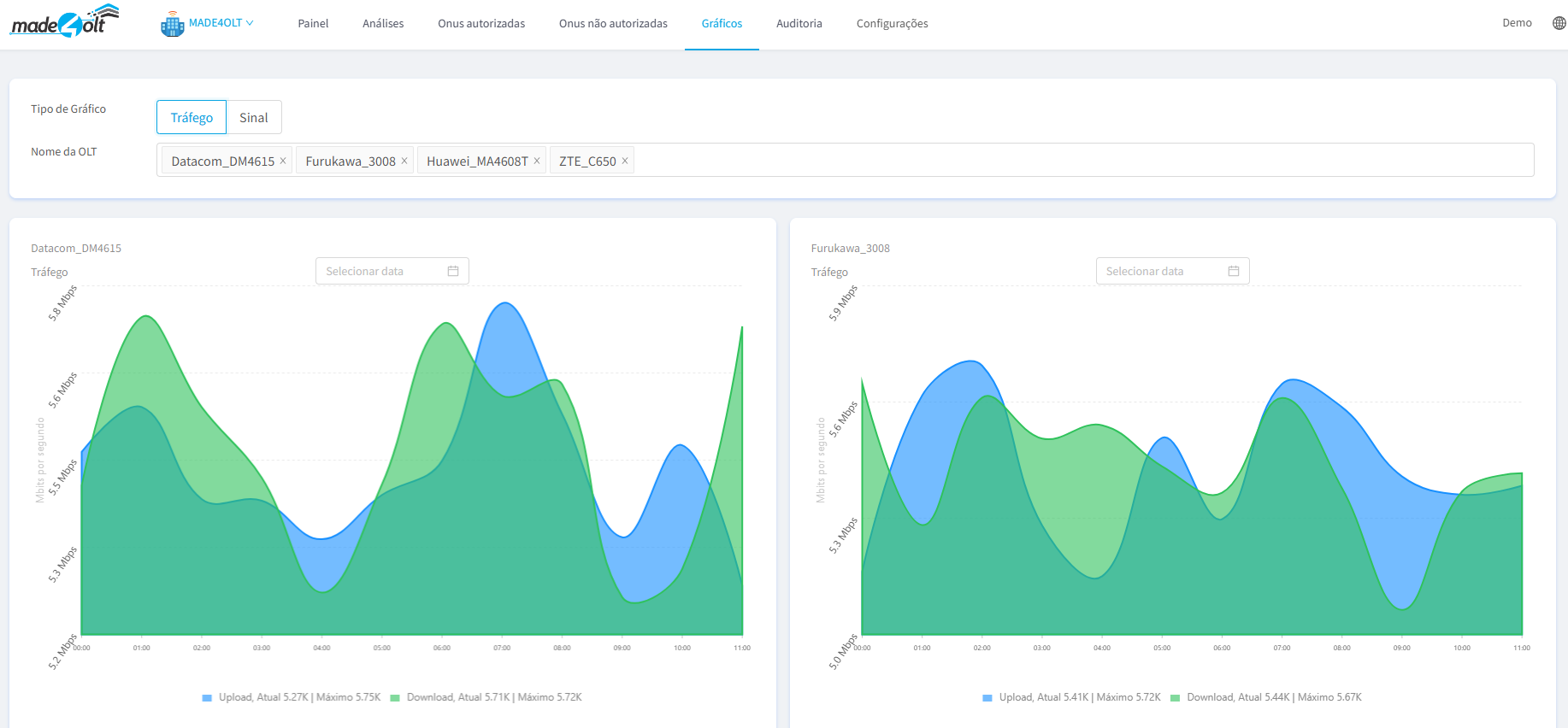
Task: Select the Gráficos tab
Action: tap(722, 24)
